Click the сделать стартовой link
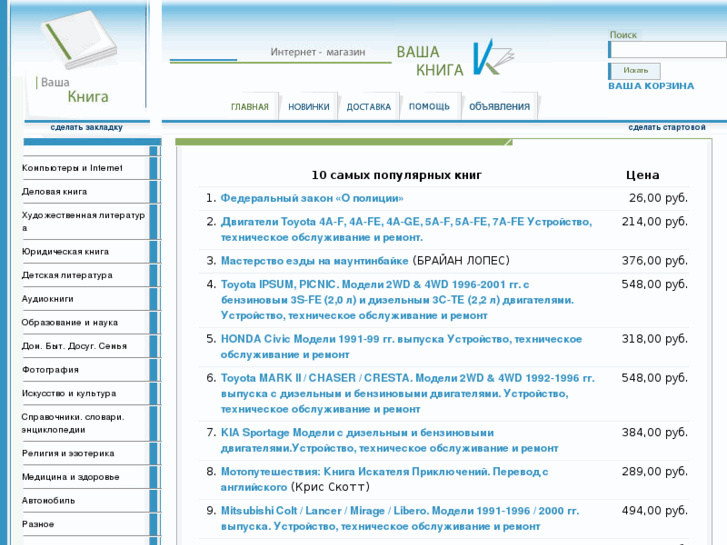 (x=667, y=127)
